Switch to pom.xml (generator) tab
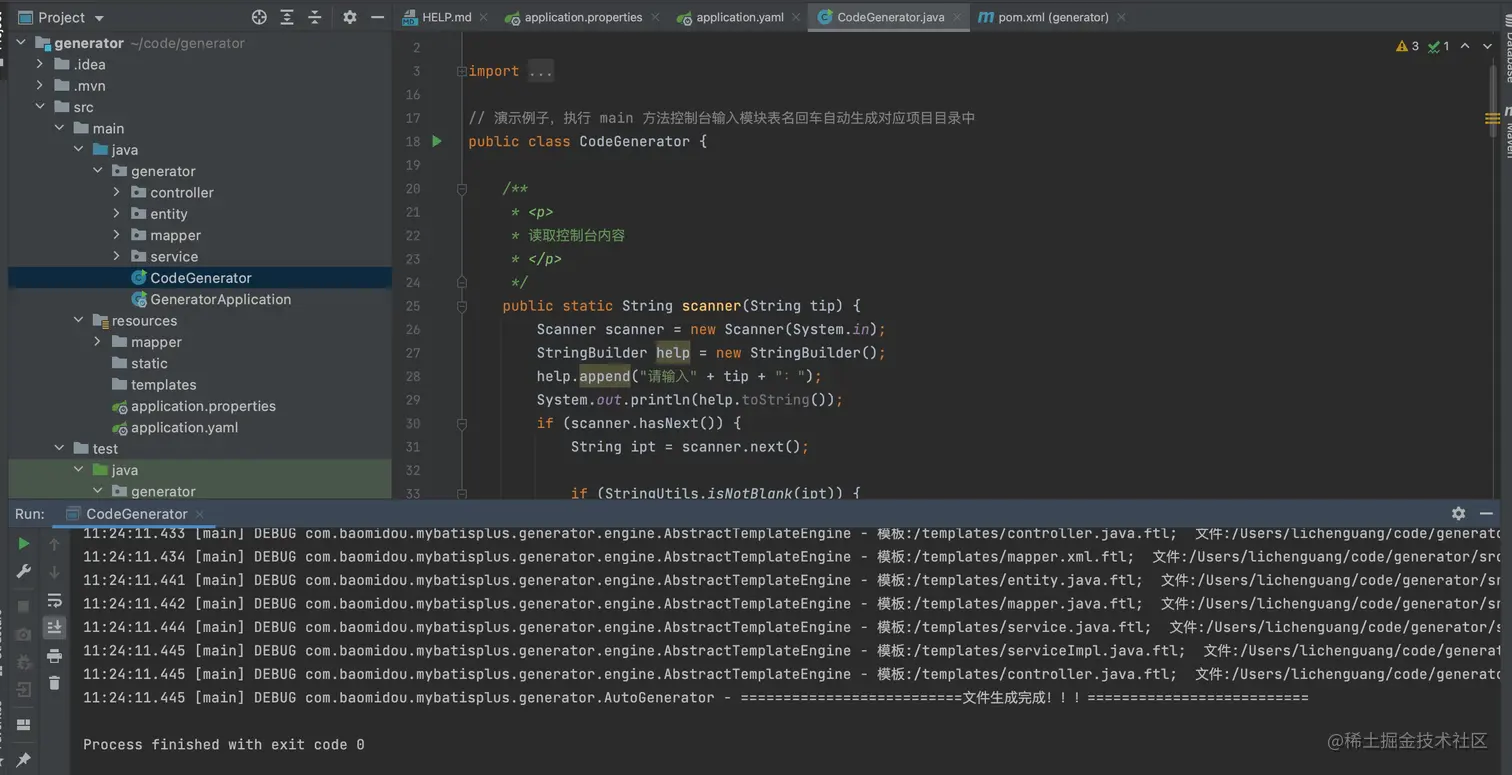Screen dimensions: 1512x775 [x=1052, y=17]
